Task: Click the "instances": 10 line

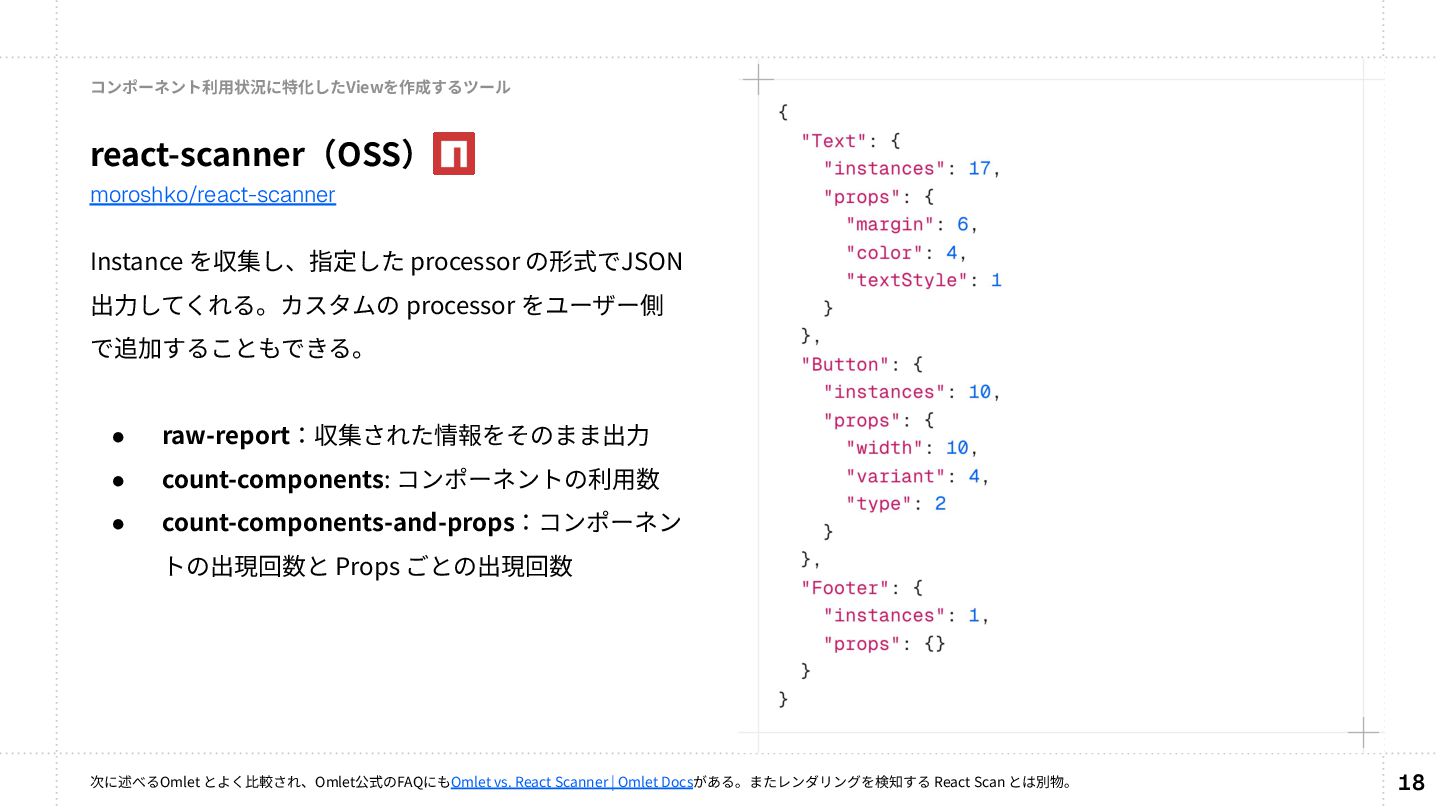Action: coord(912,392)
